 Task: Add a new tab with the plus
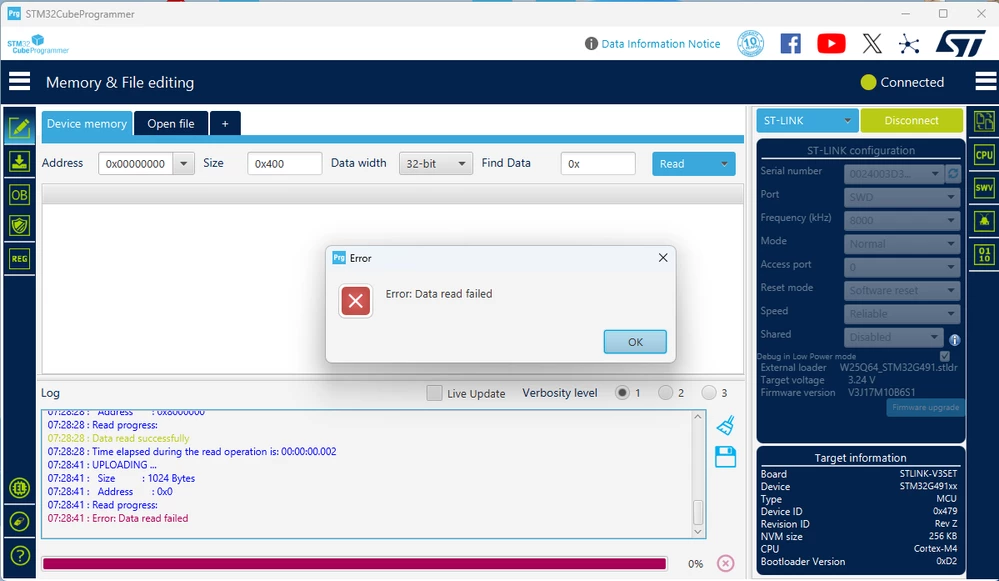tap(225, 124)
